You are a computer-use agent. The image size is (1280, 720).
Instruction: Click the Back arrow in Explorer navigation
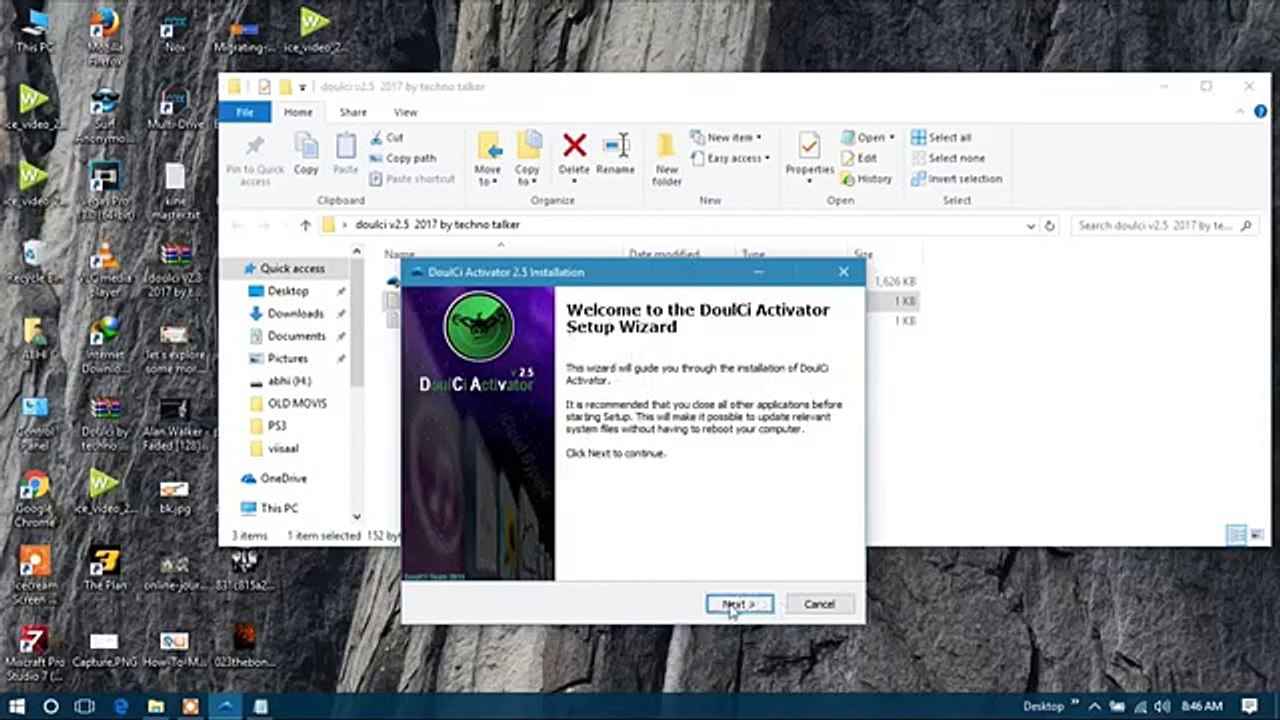(x=237, y=225)
